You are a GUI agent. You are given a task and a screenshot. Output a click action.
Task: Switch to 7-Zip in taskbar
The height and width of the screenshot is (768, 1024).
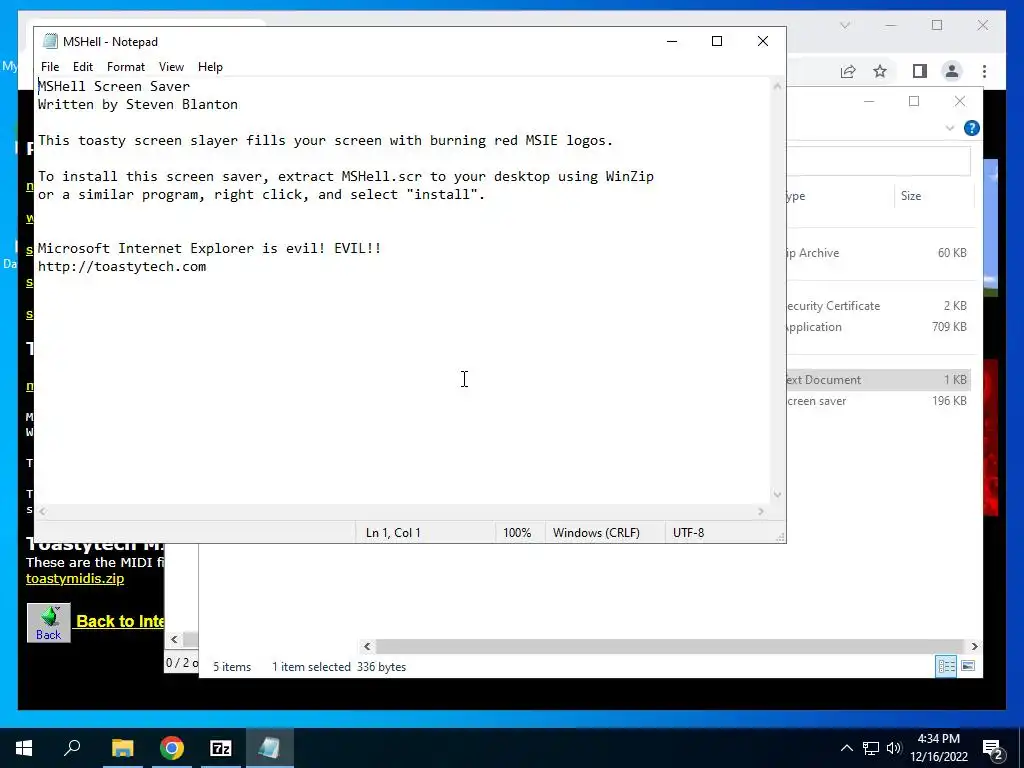tap(221, 748)
